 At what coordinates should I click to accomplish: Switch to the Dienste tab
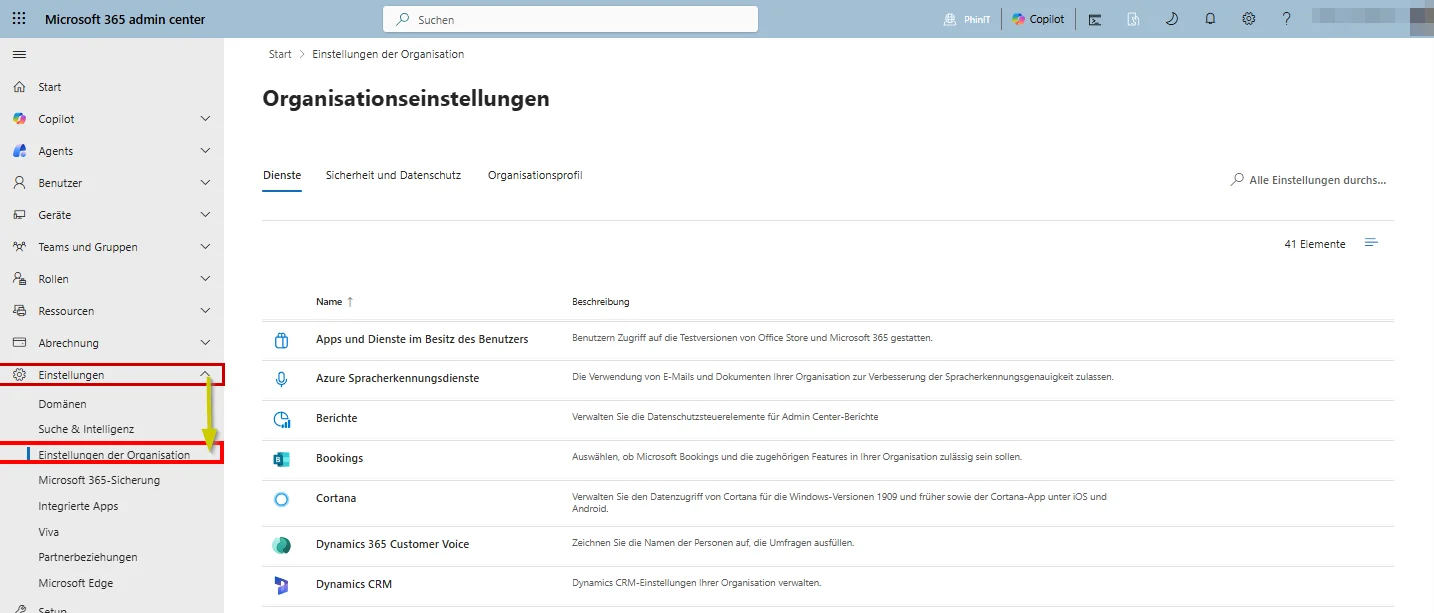click(x=282, y=175)
